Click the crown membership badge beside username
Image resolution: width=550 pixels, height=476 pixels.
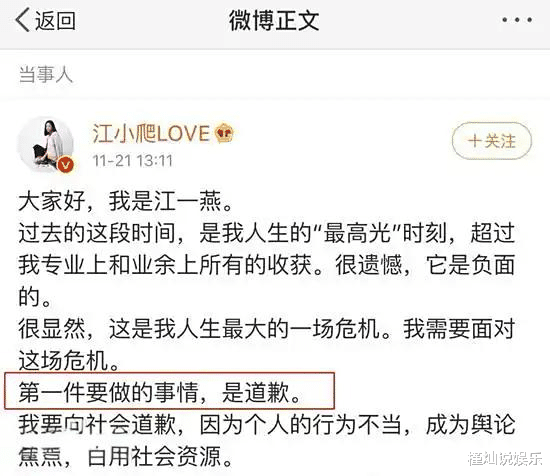[x=224, y=134]
